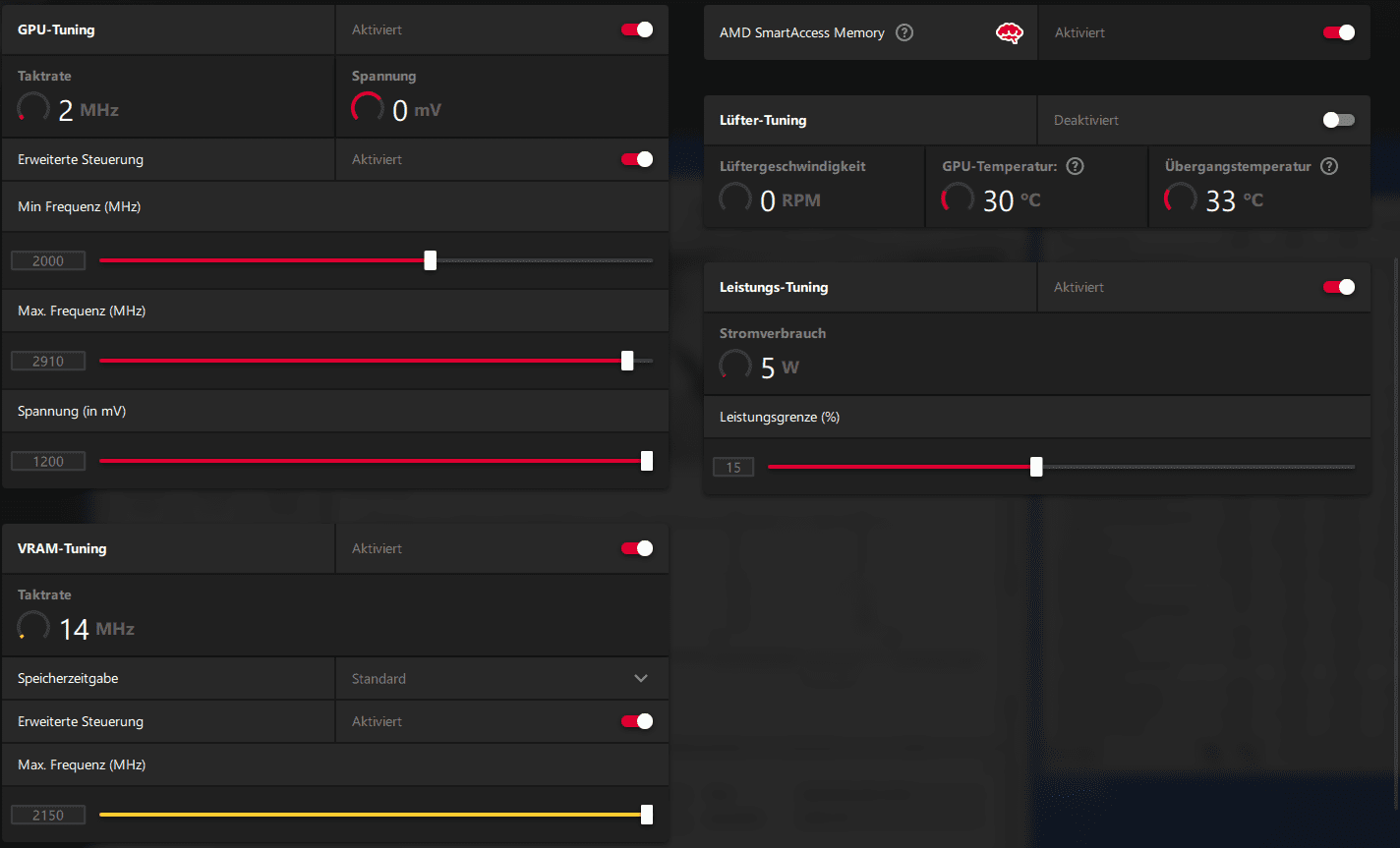Click the Deaktiviert status for Lüfter-Tuning
This screenshot has height=848, width=1400.
coord(1086,120)
